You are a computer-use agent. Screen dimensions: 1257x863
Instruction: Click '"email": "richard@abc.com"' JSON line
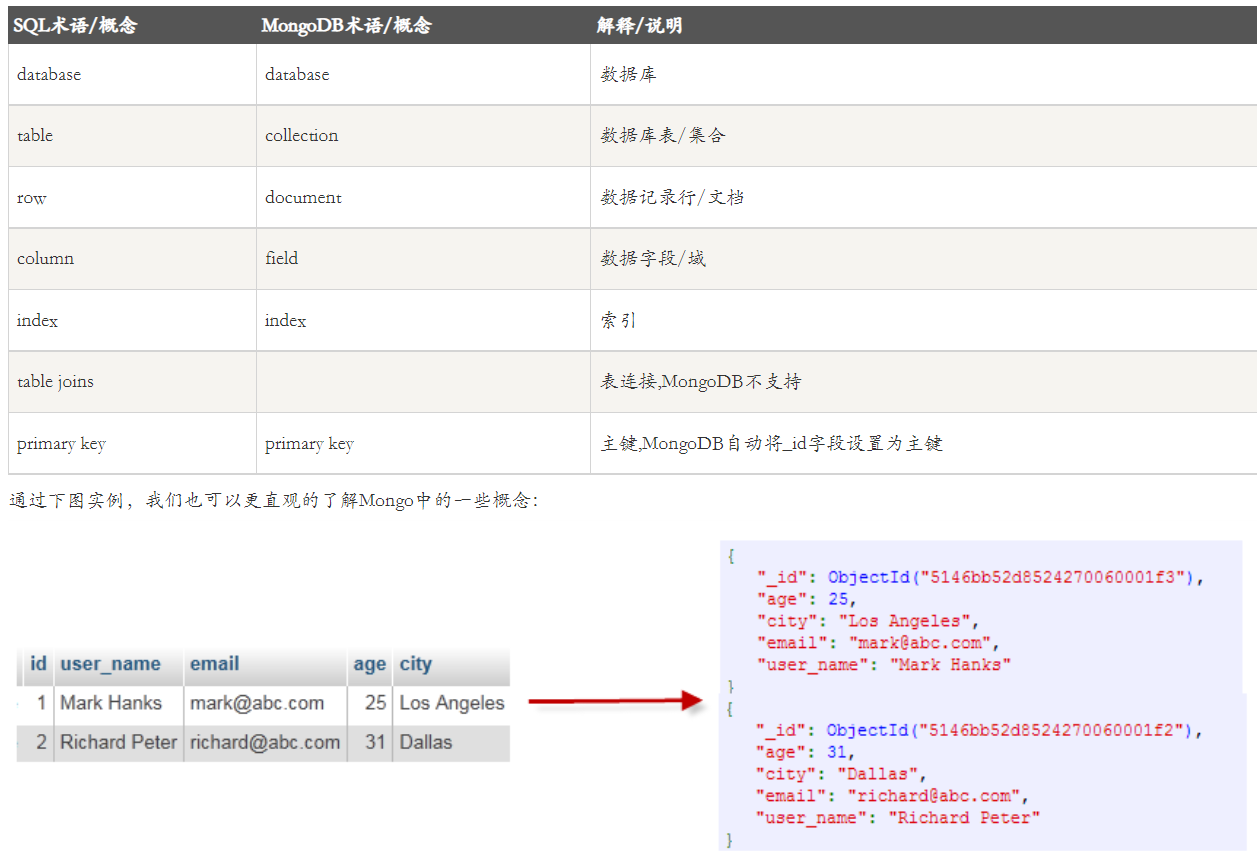pos(893,796)
